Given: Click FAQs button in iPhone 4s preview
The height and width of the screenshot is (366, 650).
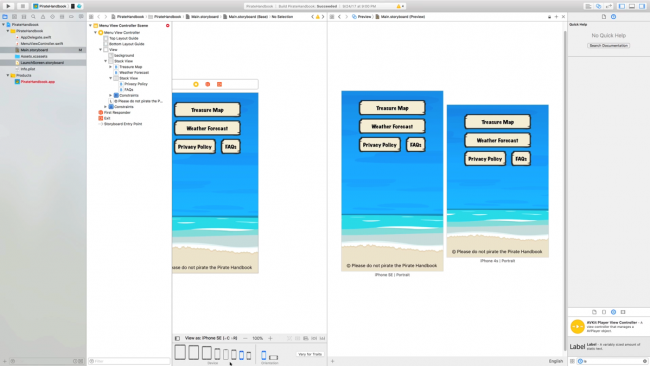Looking at the screenshot, I should click(x=521, y=159).
